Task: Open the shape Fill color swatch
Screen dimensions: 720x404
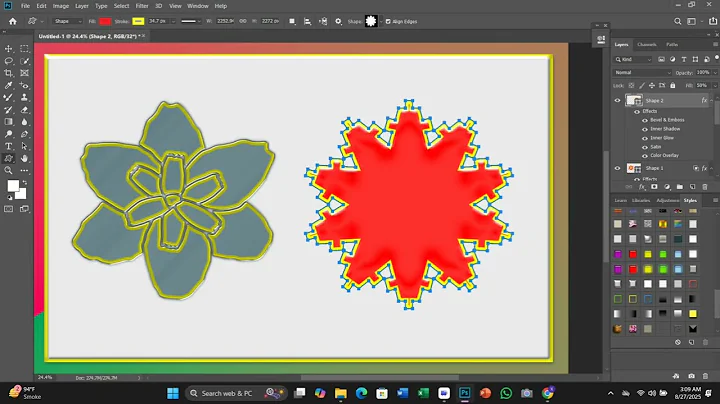Action: [105, 21]
